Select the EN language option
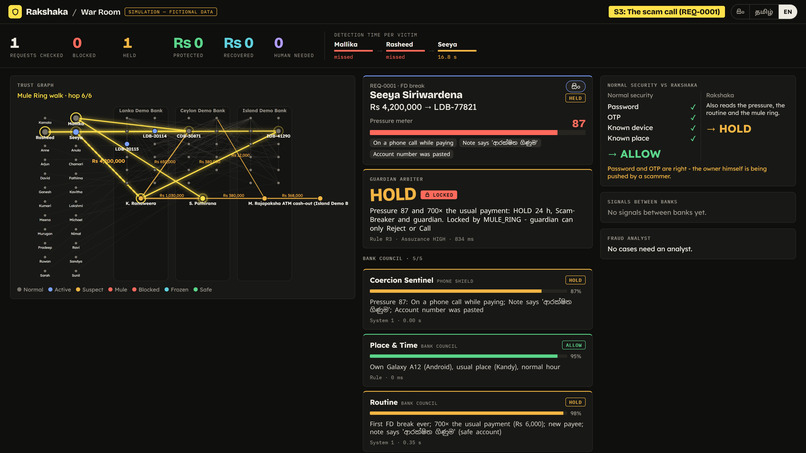The image size is (806, 453). [787, 12]
